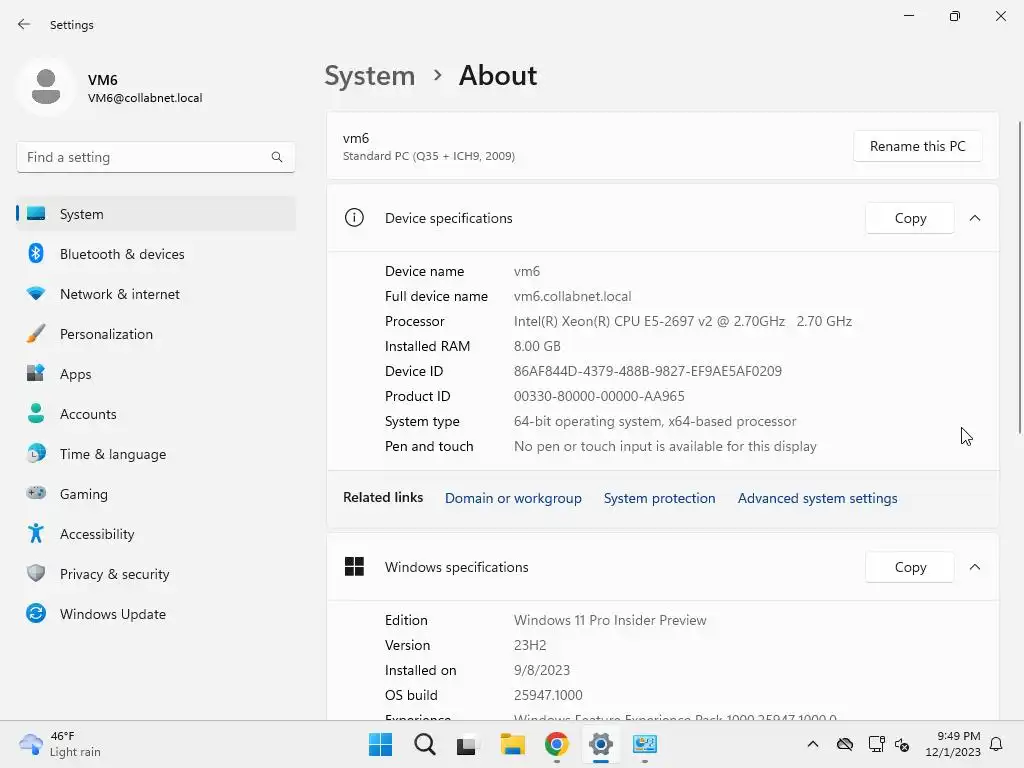Go to Gaming settings
This screenshot has height=768, width=1024.
[x=156, y=494]
